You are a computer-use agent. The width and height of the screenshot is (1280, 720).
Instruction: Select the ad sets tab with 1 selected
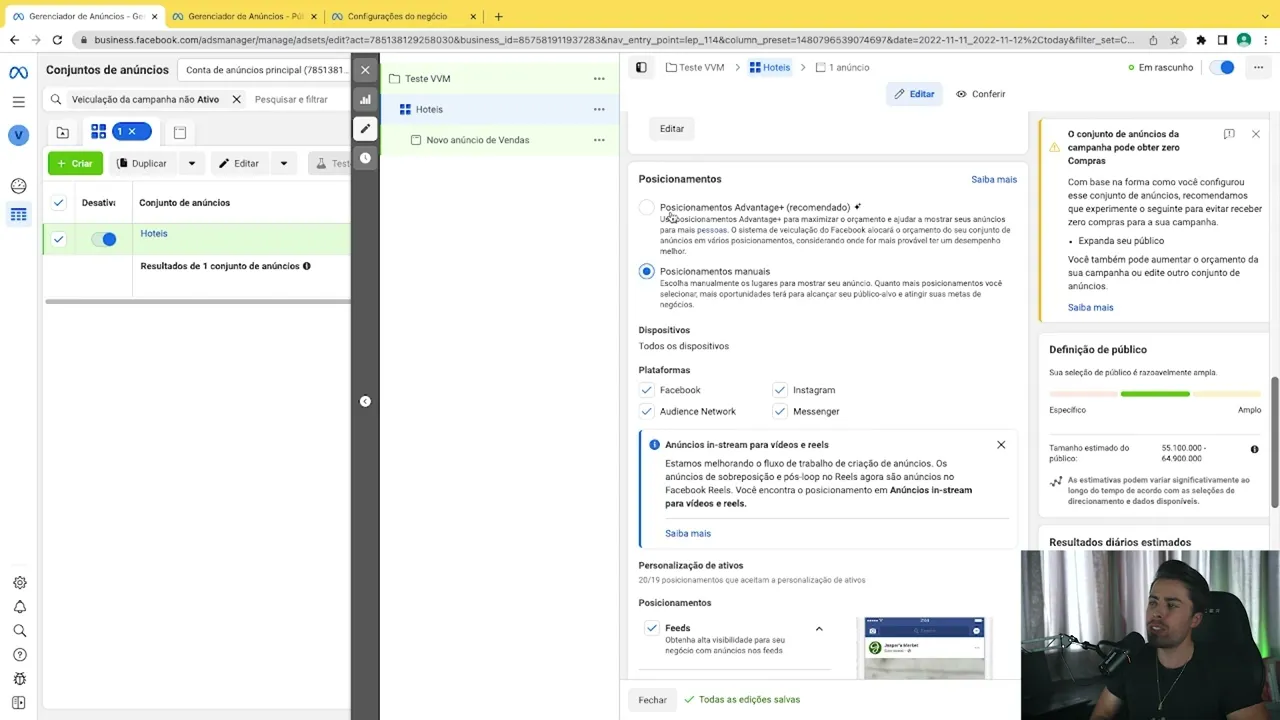click(120, 132)
